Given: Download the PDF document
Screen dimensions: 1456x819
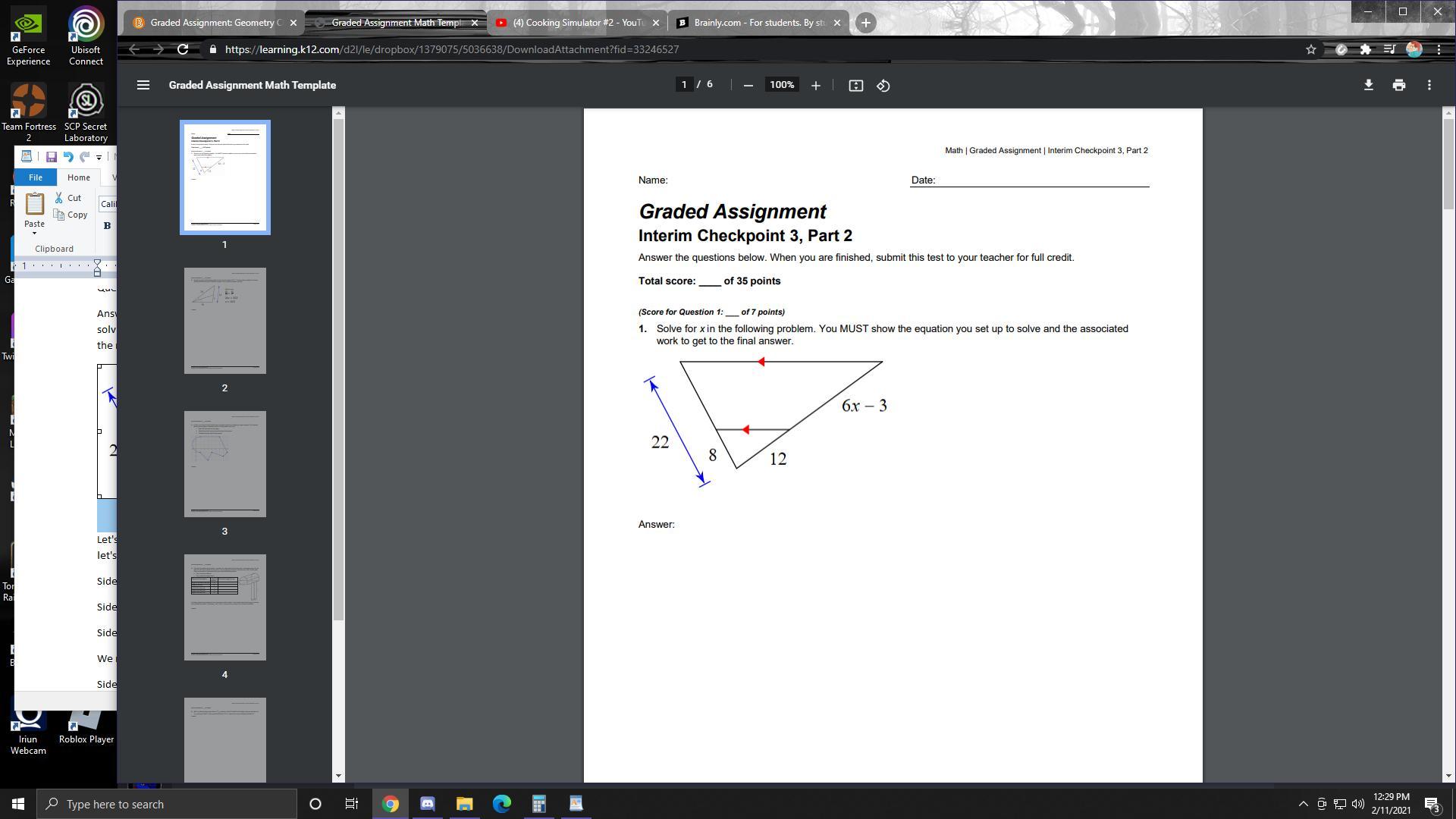Looking at the screenshot, I should point(1368,85).
